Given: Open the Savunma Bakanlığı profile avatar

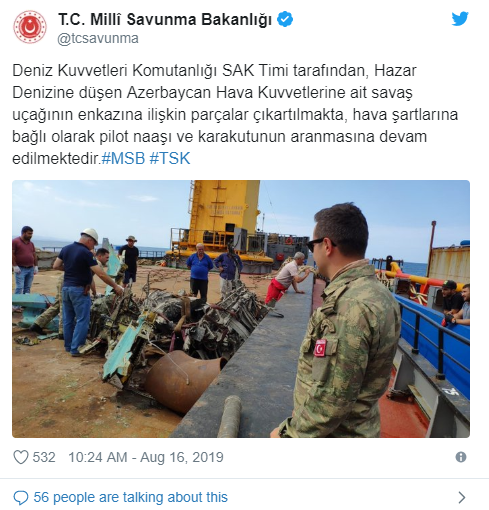Looking at the screenshot, I should (30, 27).
